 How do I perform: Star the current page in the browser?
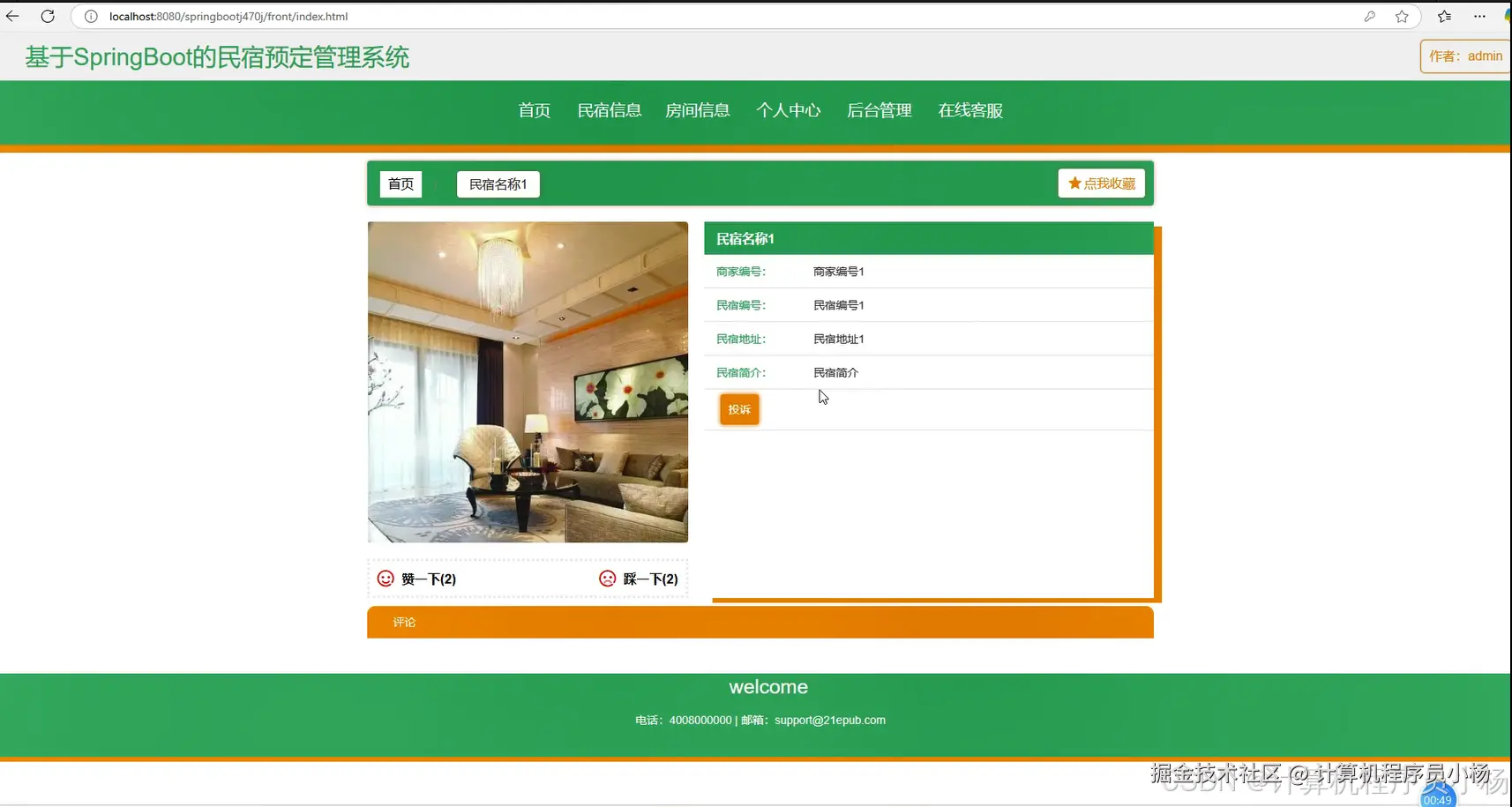pyautogui.click(x=1402, y=16)
